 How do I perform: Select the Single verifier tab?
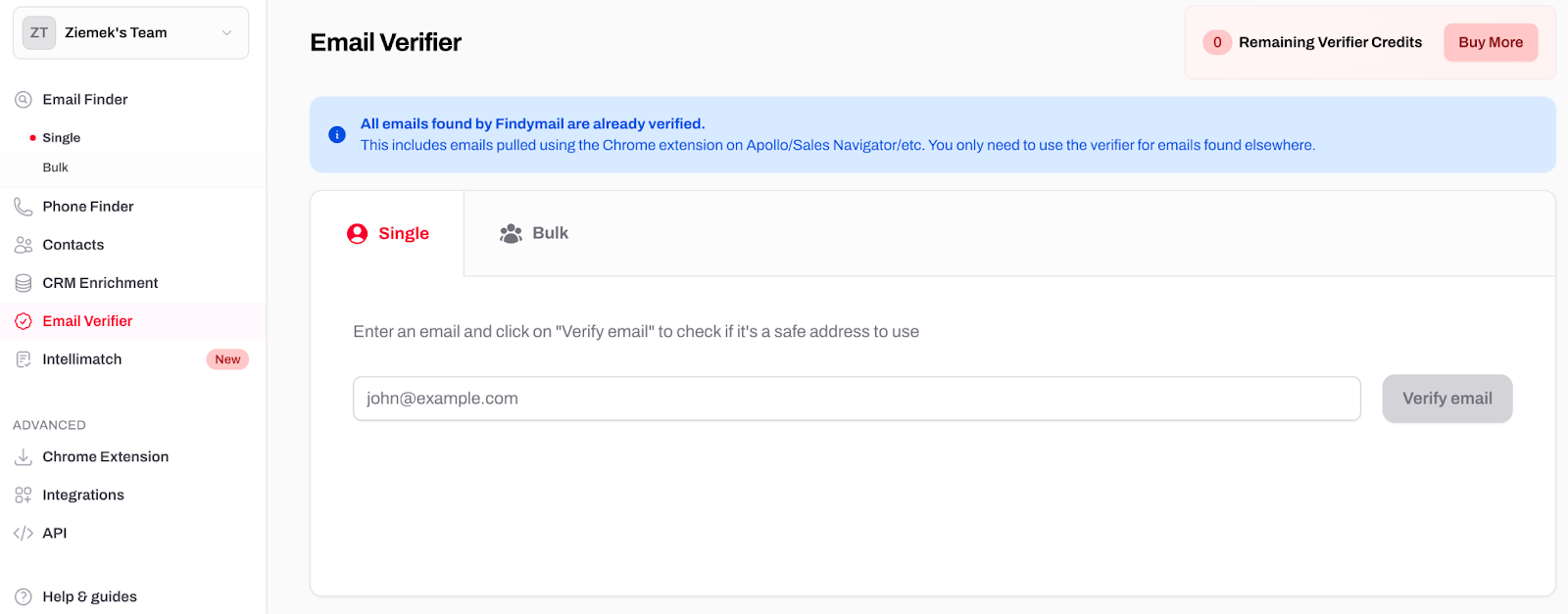coord(388,233)
